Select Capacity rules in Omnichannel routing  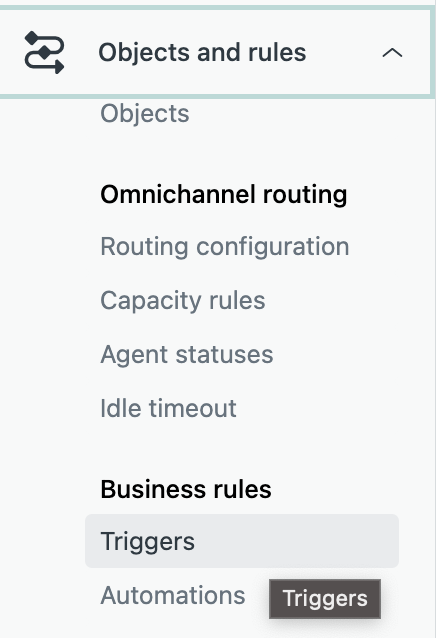click(183, 301)
